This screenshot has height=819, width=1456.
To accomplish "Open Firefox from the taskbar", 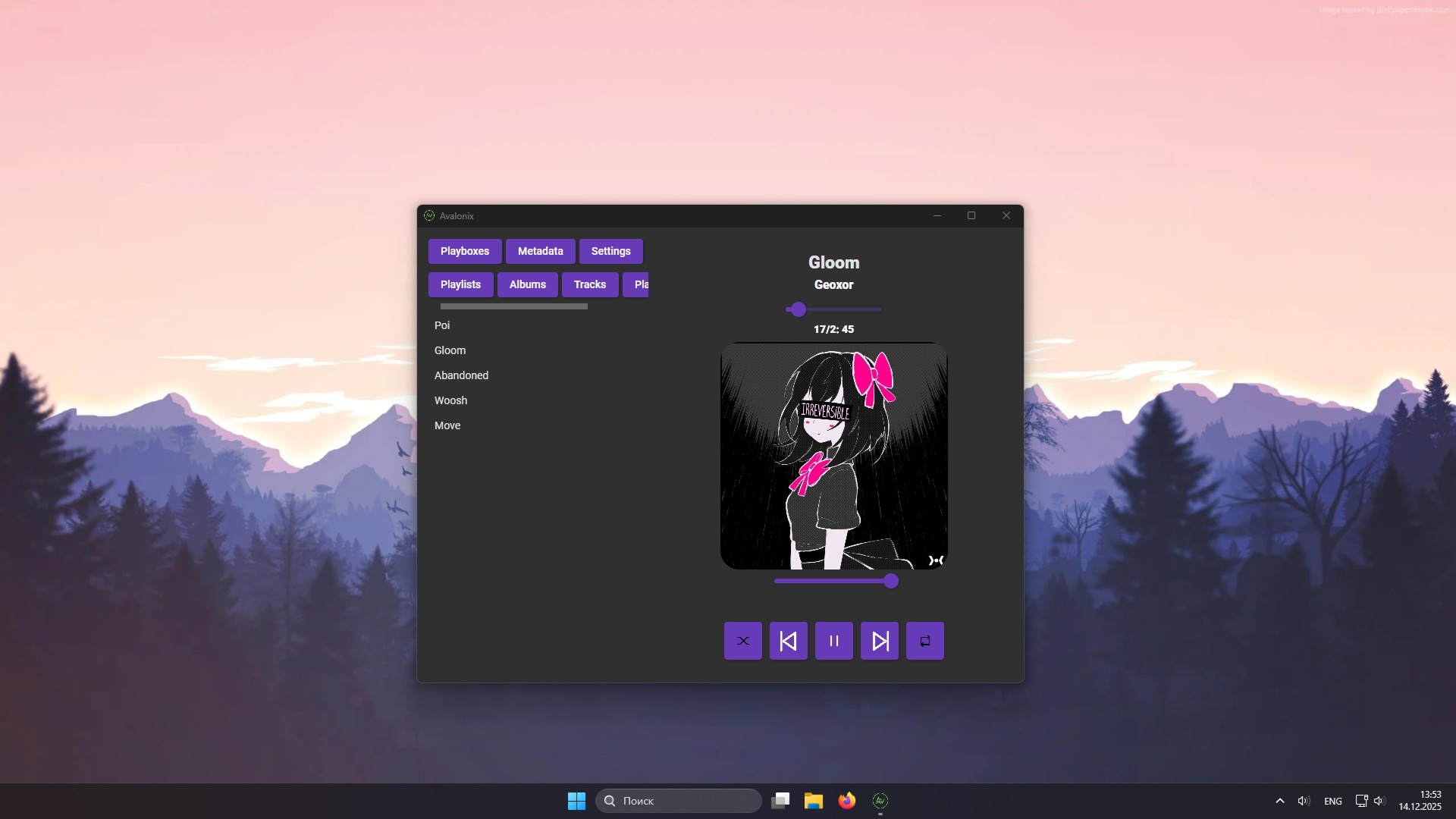I will pyautogui.click(x=846, y=801).
